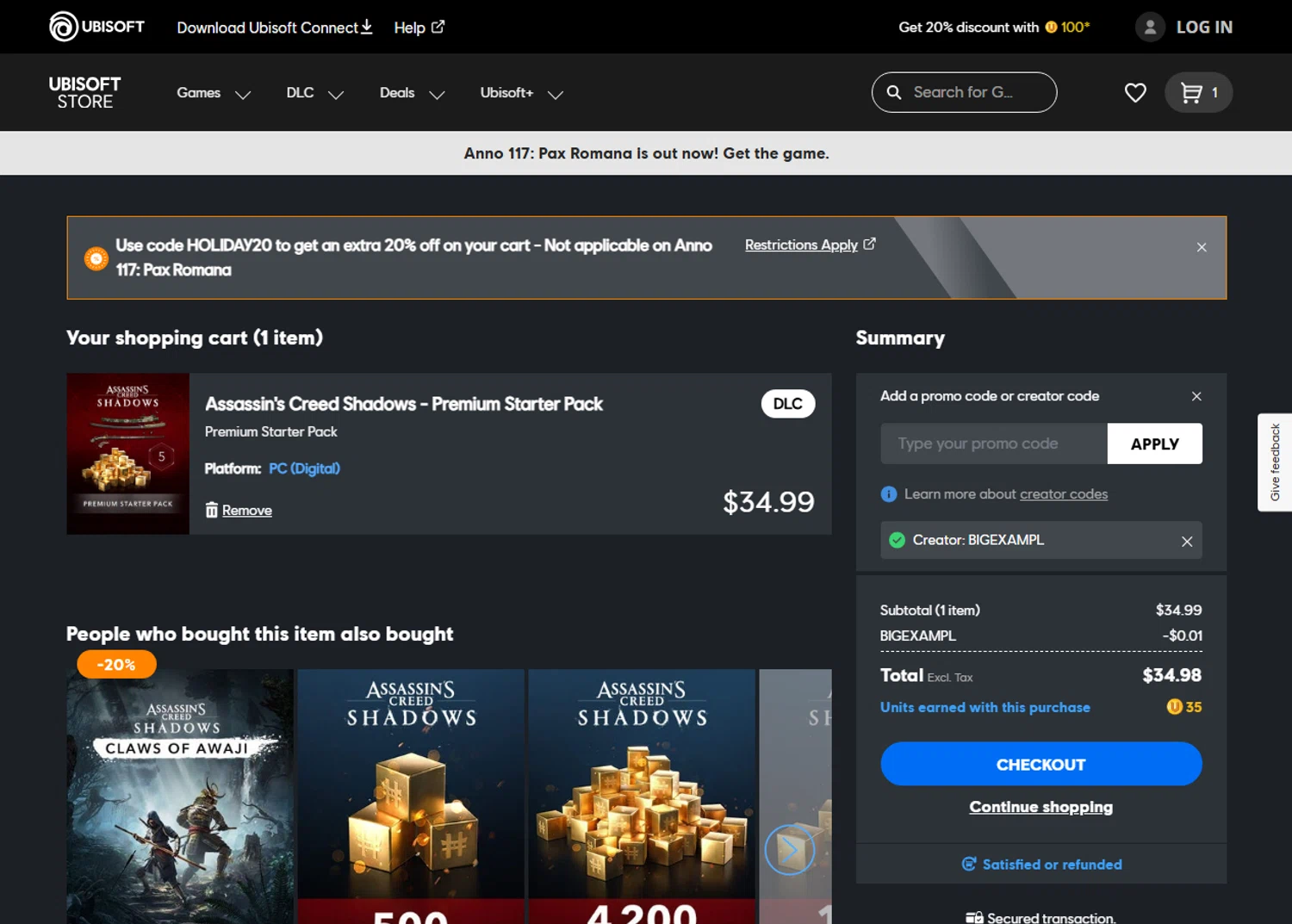The height and width of the screenshot is (924, 1292).
Task: Open the wishlist heart icon
Action: click(1135, 92)
